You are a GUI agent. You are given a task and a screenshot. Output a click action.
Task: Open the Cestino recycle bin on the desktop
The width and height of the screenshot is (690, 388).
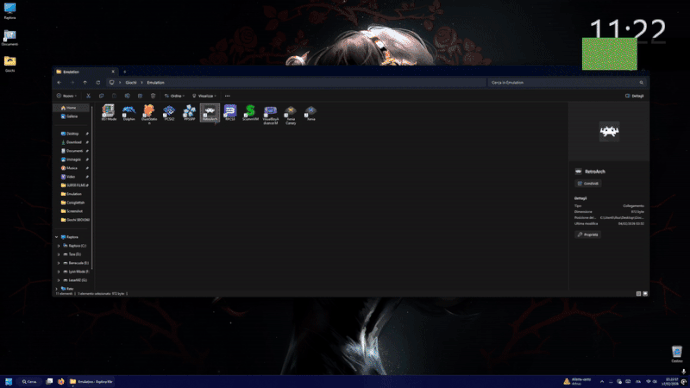677,354
